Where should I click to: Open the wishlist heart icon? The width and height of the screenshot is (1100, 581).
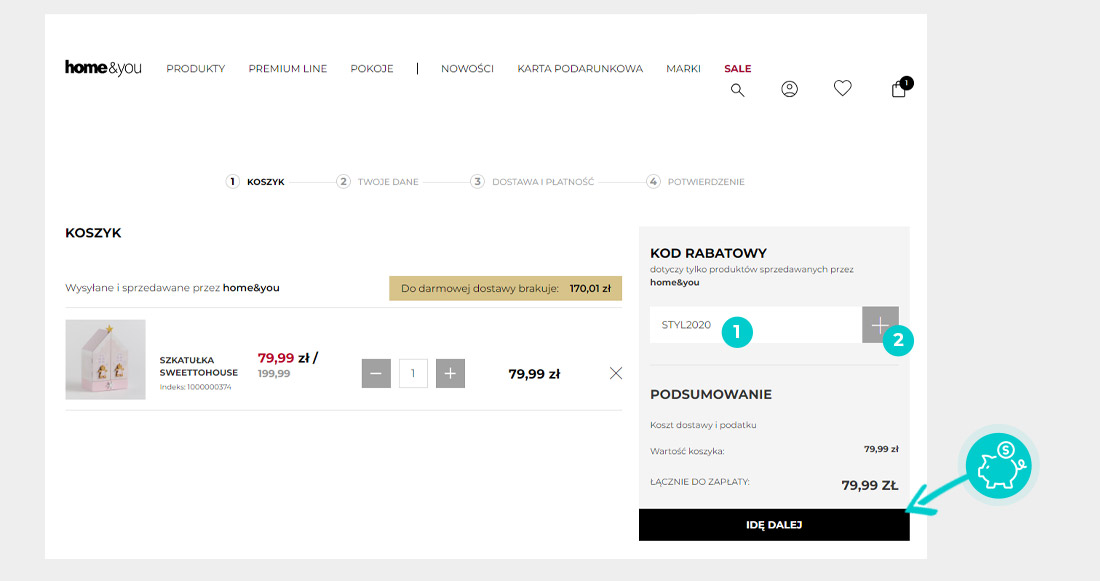843,88
